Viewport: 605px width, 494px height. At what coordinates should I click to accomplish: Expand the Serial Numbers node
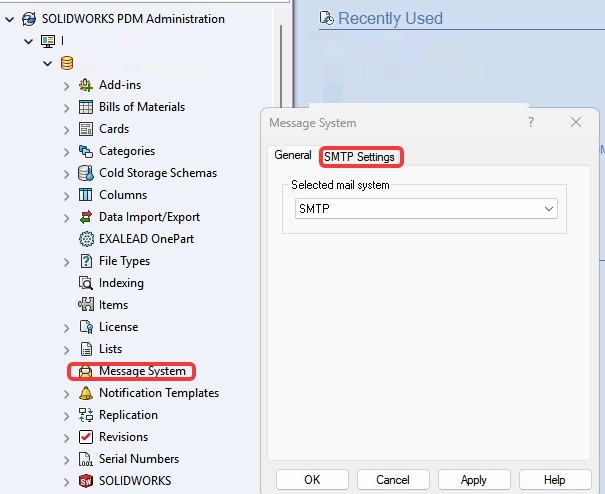pos(67,460)
